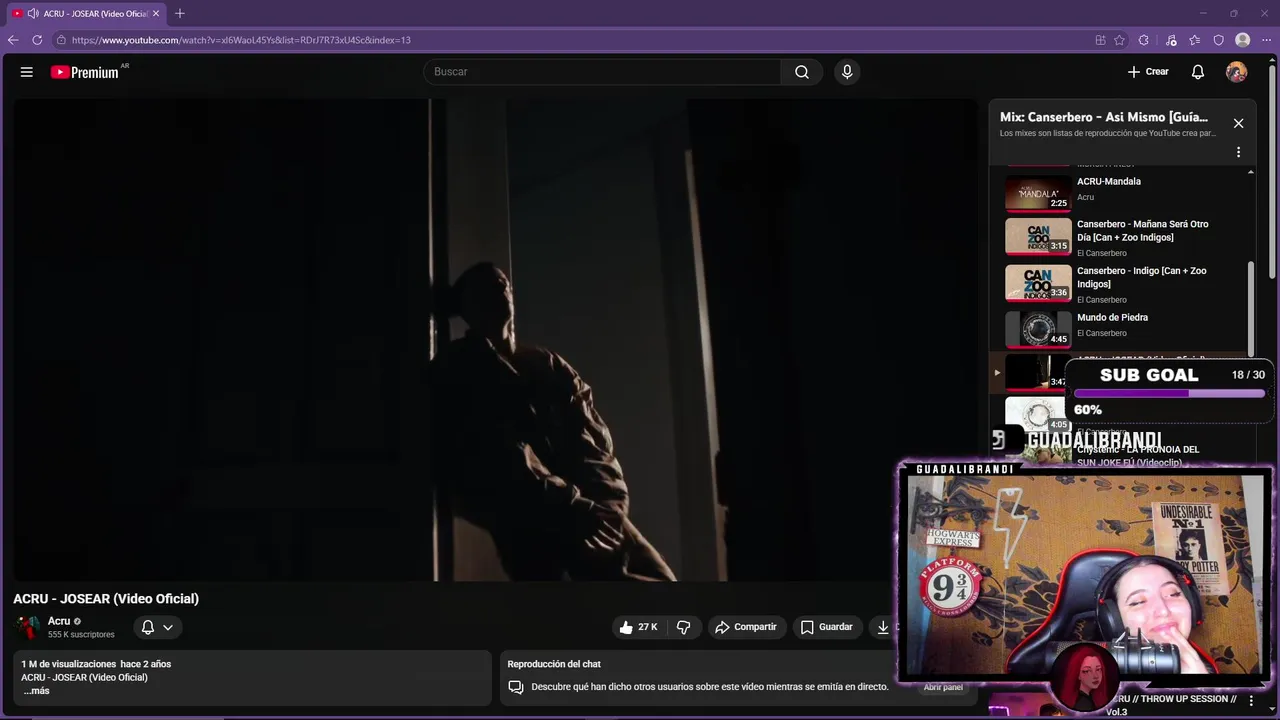The image size is (1280, 720).
Task: Share the video via Compartir
Action: point(746,627)
